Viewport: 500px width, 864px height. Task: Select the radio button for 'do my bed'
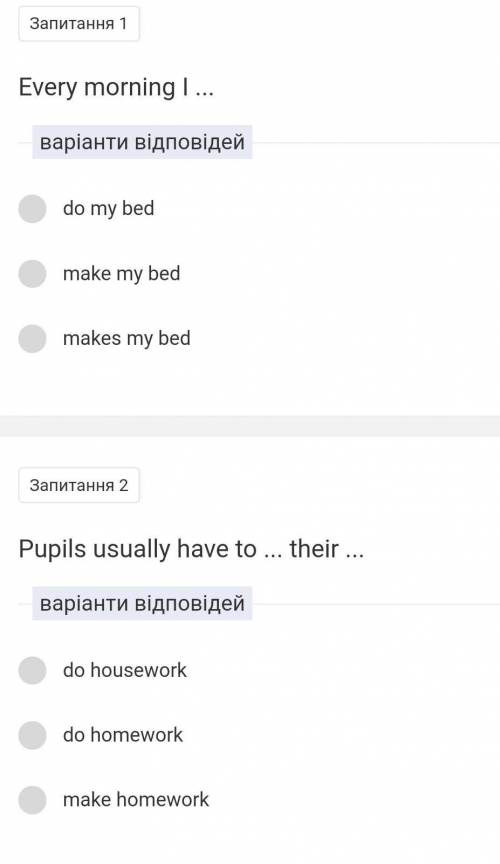pyautogui.click(x=32, y=208)
